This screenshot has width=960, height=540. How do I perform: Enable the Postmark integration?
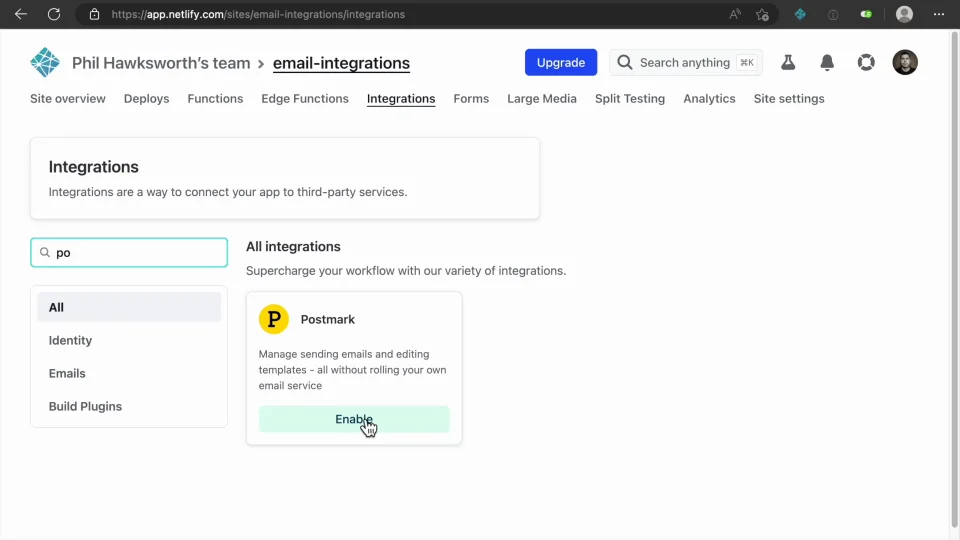pos(354,419)
